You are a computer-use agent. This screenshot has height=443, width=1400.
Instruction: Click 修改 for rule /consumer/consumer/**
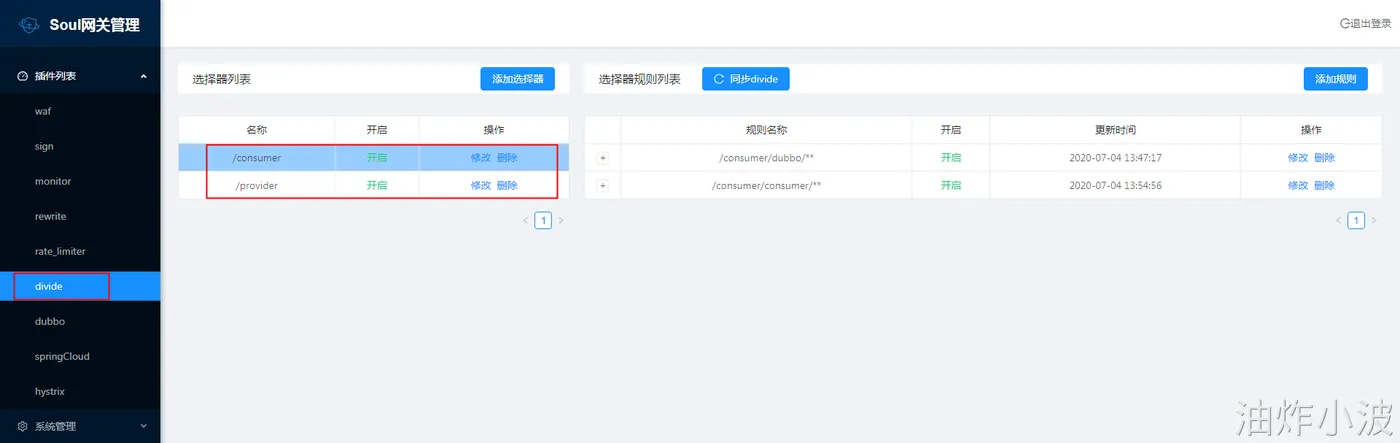point(1298,185)
